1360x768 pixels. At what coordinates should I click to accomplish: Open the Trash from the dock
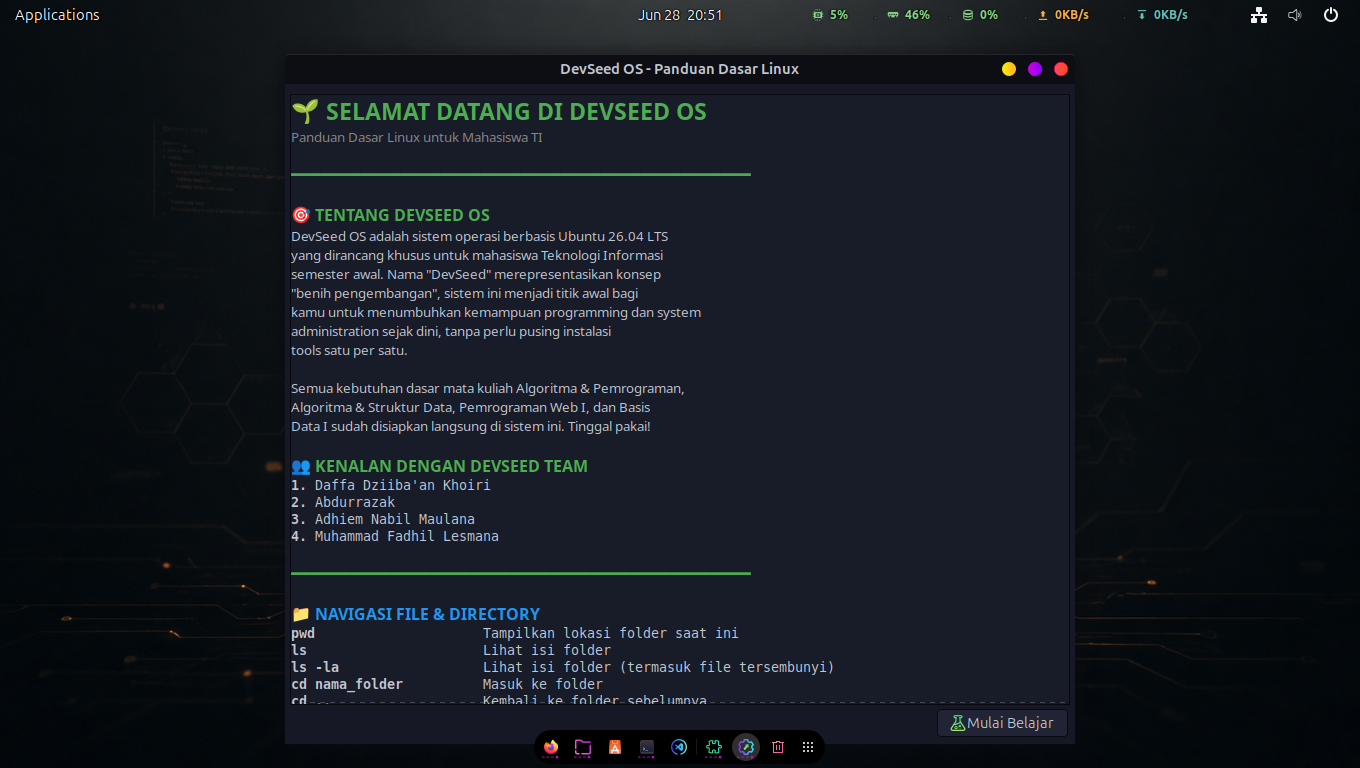[777, 747]
